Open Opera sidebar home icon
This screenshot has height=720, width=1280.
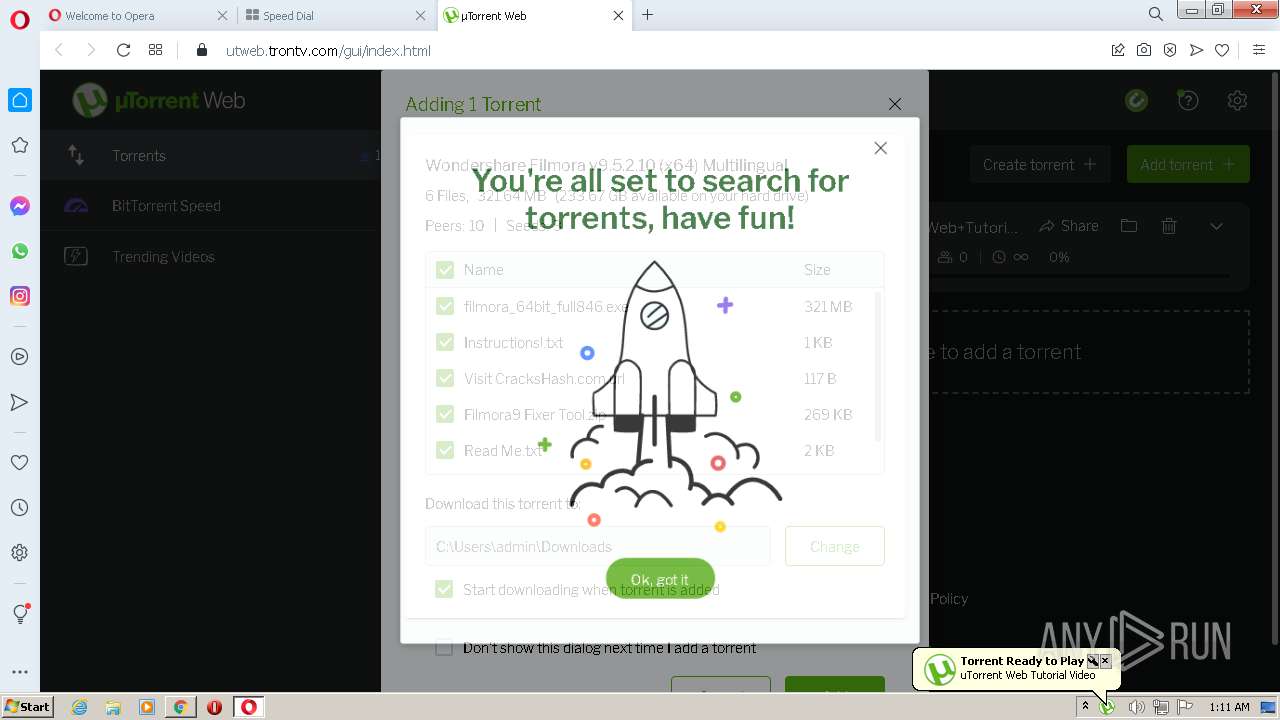[20, 100]
